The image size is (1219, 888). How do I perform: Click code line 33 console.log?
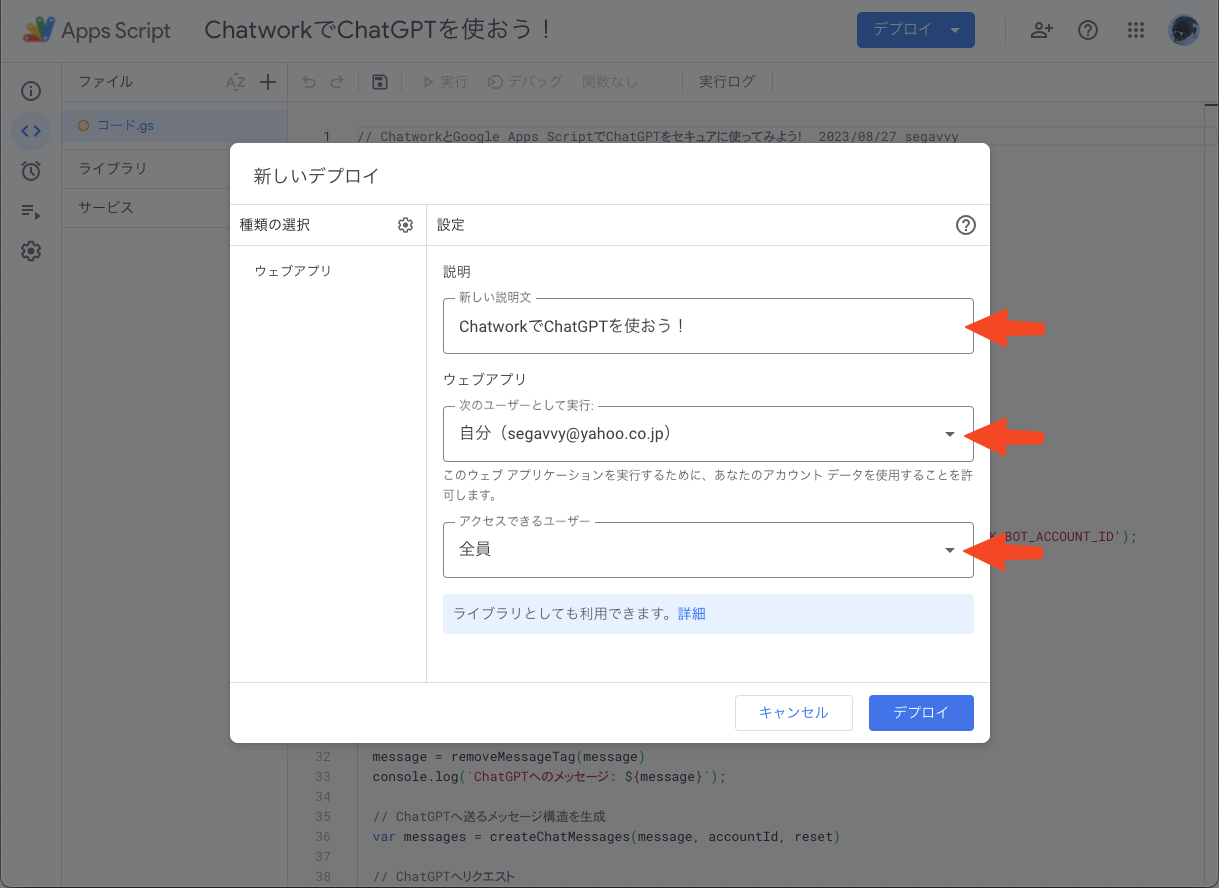point(549,776)
